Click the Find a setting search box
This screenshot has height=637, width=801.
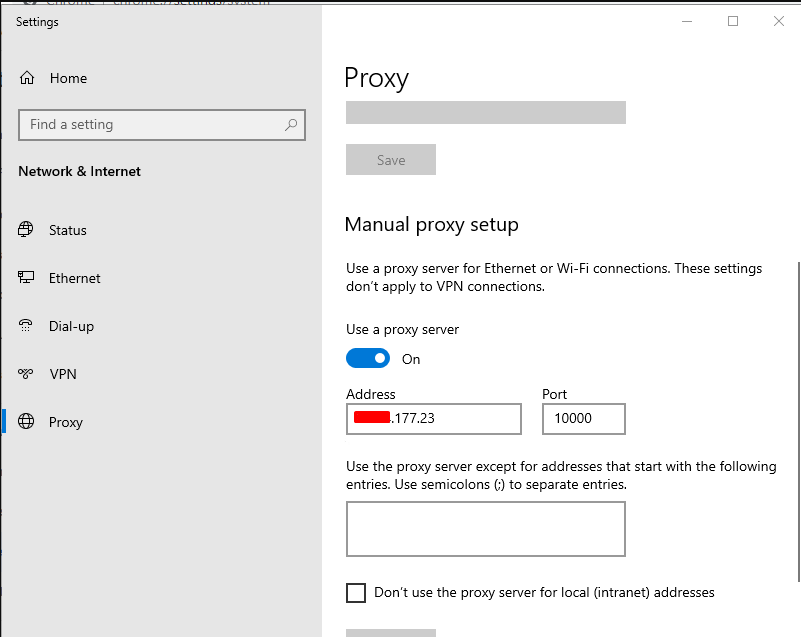click(x=162, y=125)
